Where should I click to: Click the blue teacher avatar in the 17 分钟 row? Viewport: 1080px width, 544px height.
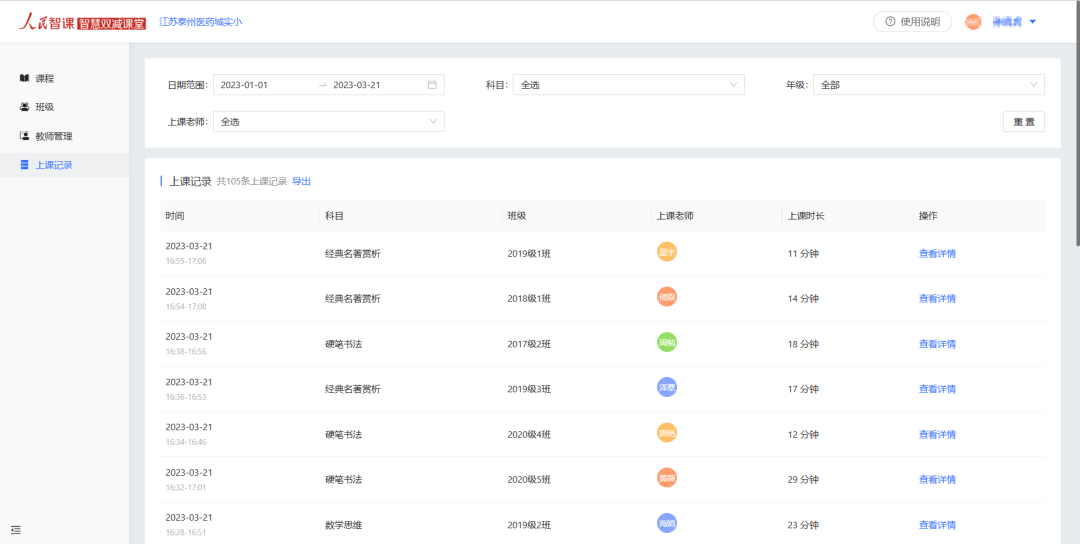(x=667, y=388)
